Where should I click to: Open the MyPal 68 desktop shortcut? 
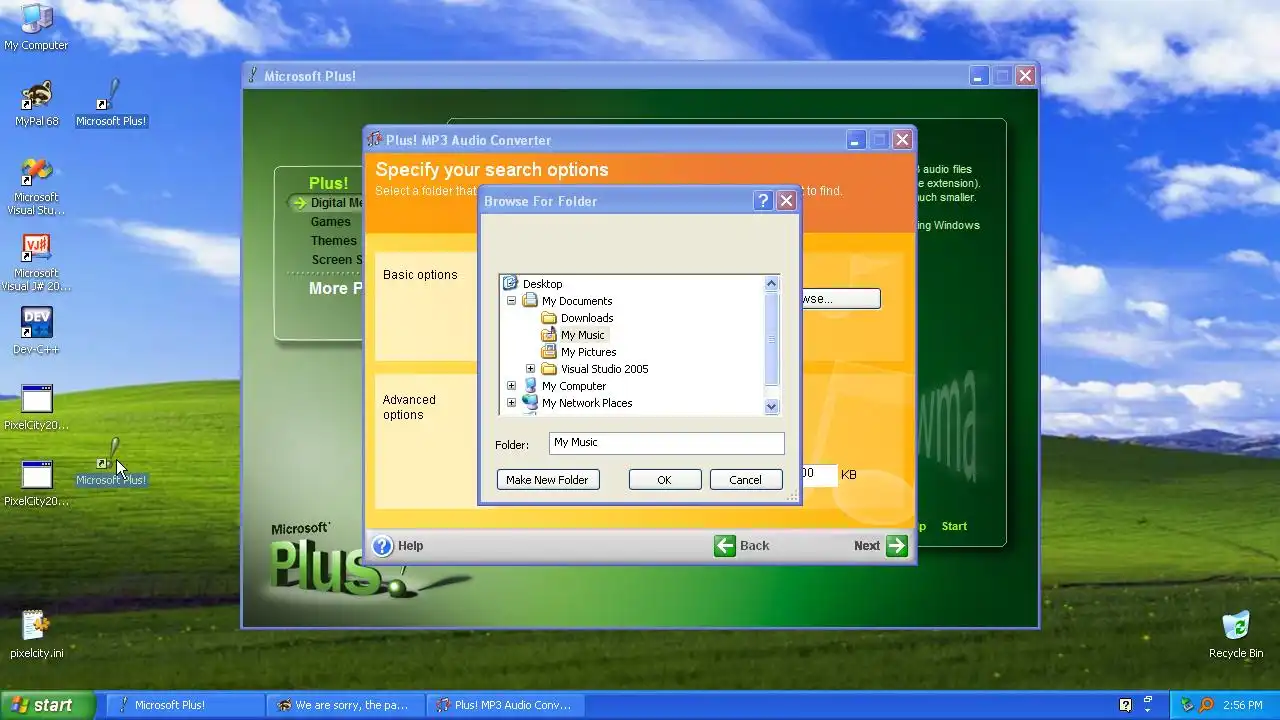[36, 104]
